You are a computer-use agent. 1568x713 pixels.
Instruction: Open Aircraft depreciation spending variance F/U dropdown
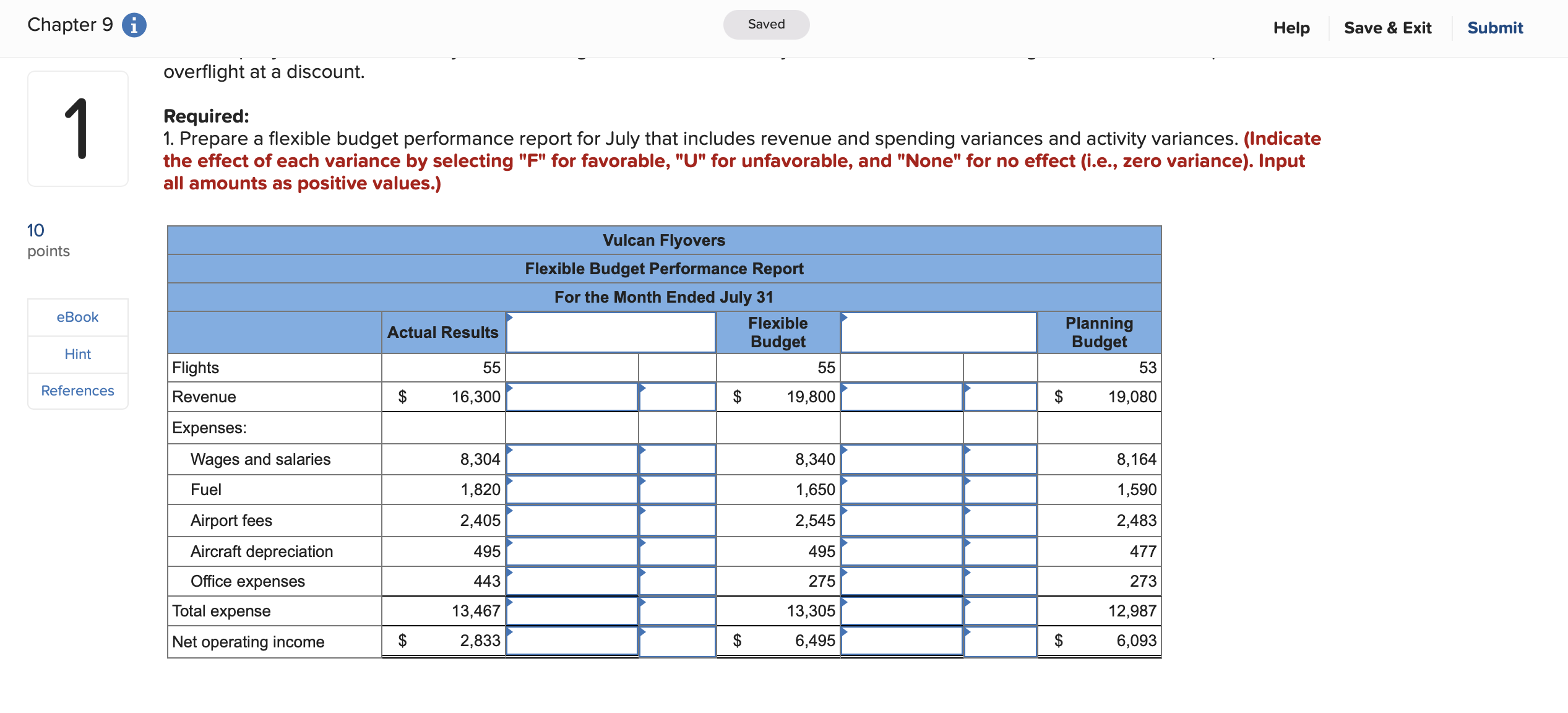677,551
